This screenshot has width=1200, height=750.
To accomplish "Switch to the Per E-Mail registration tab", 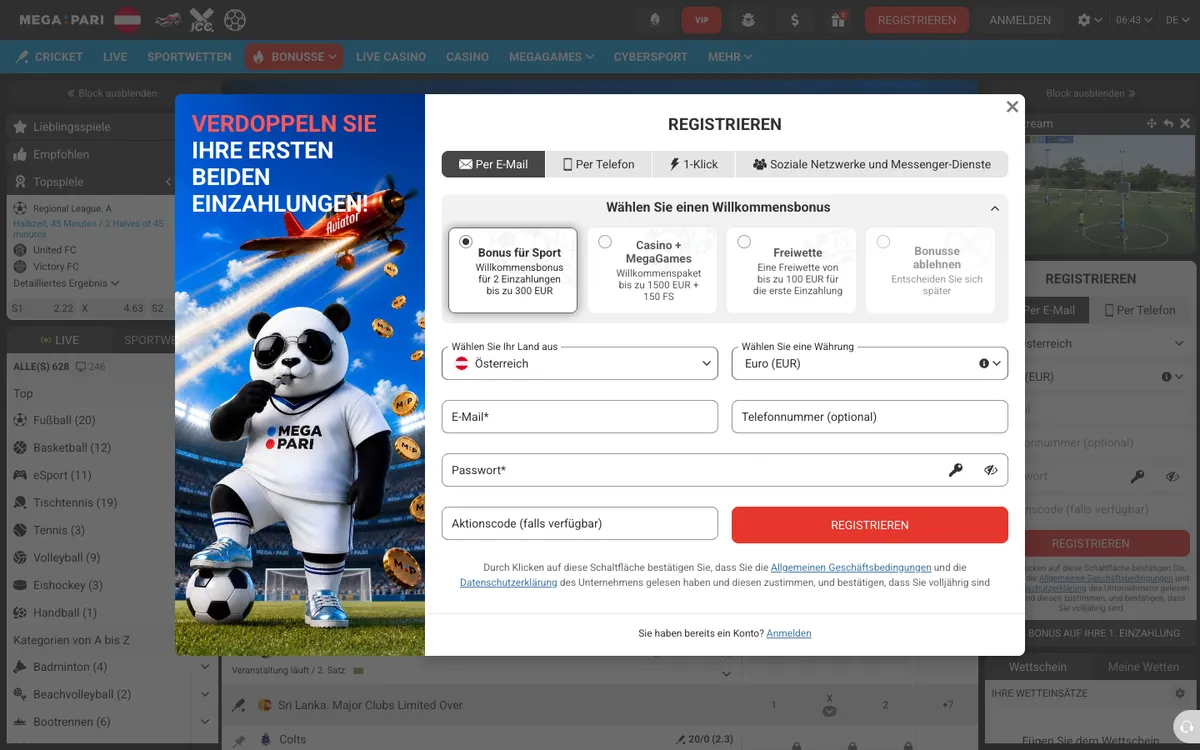I will [493, 164].
